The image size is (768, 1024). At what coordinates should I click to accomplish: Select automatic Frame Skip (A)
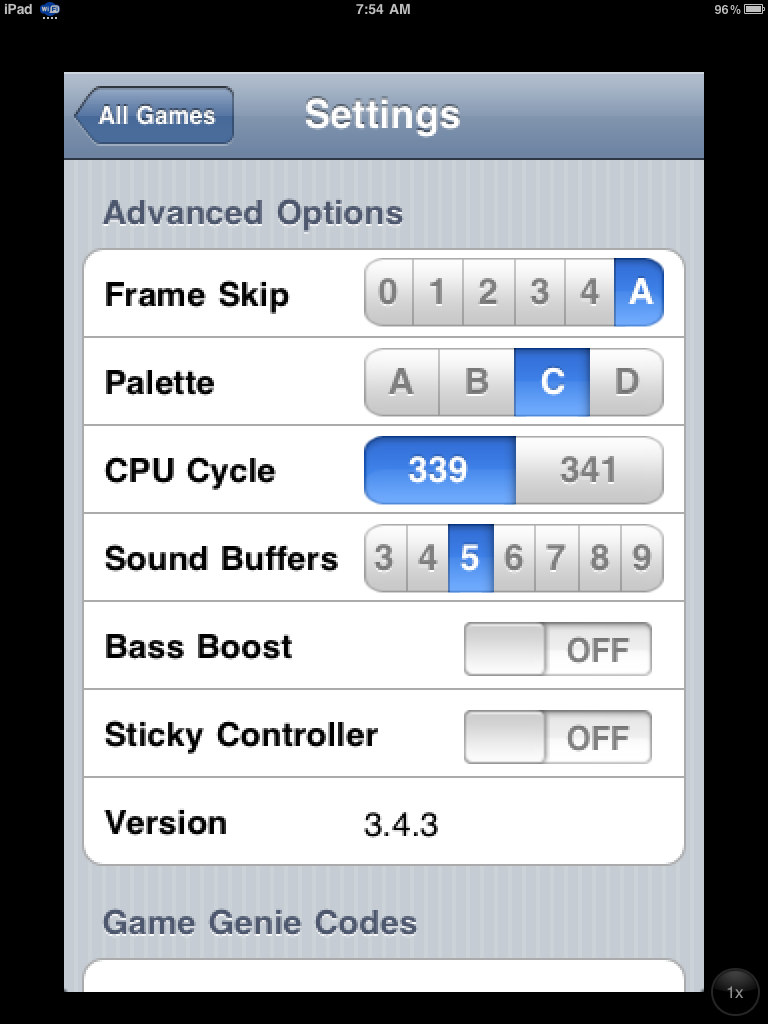pos(639,293)
